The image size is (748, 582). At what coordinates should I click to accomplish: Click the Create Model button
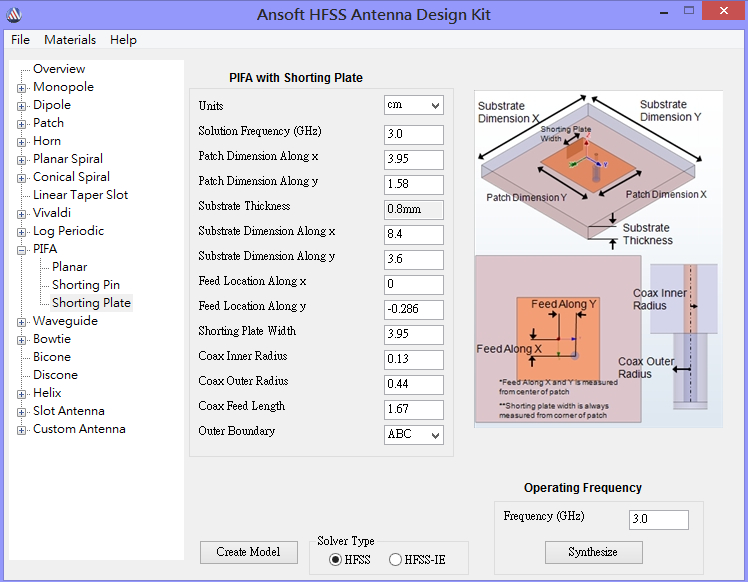[x=249, y=552]
